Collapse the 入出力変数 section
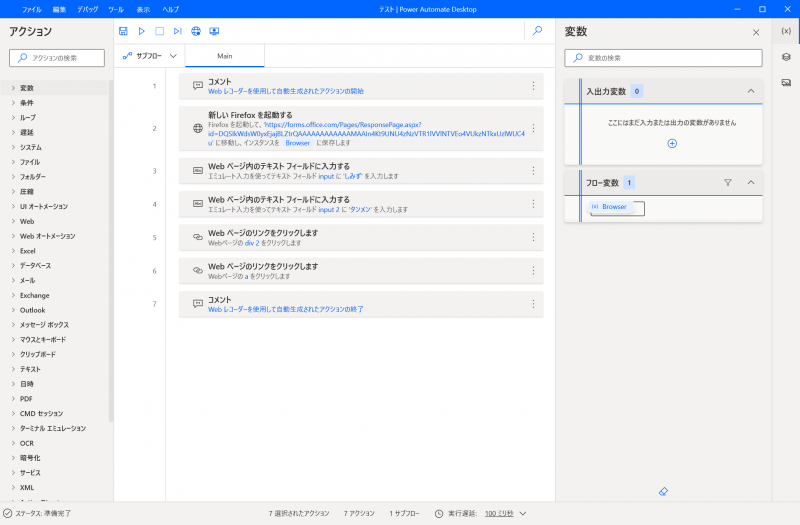This screenshot has height=525, width=800. [x=751, y=91]
